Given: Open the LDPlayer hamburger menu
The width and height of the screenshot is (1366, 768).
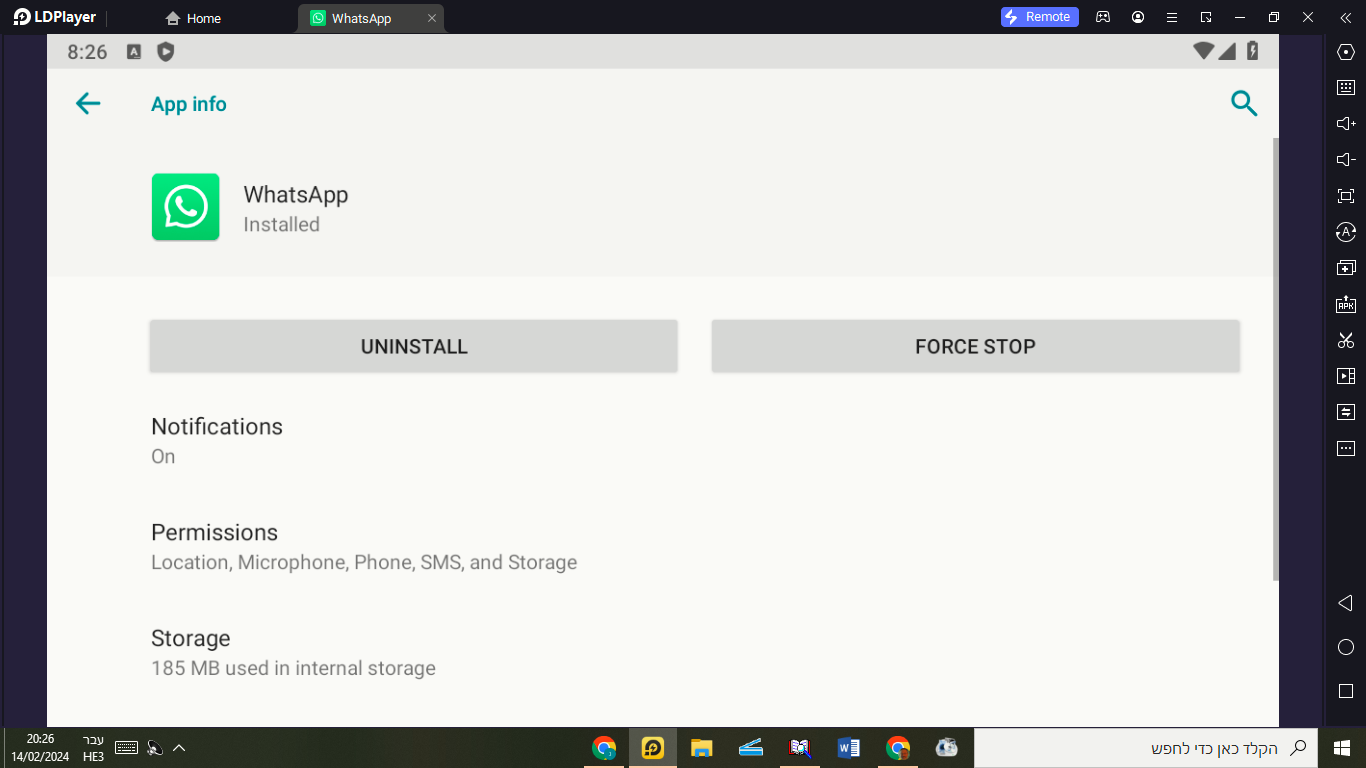Looking at the screenshot, I should click(x=1172, y=17).
